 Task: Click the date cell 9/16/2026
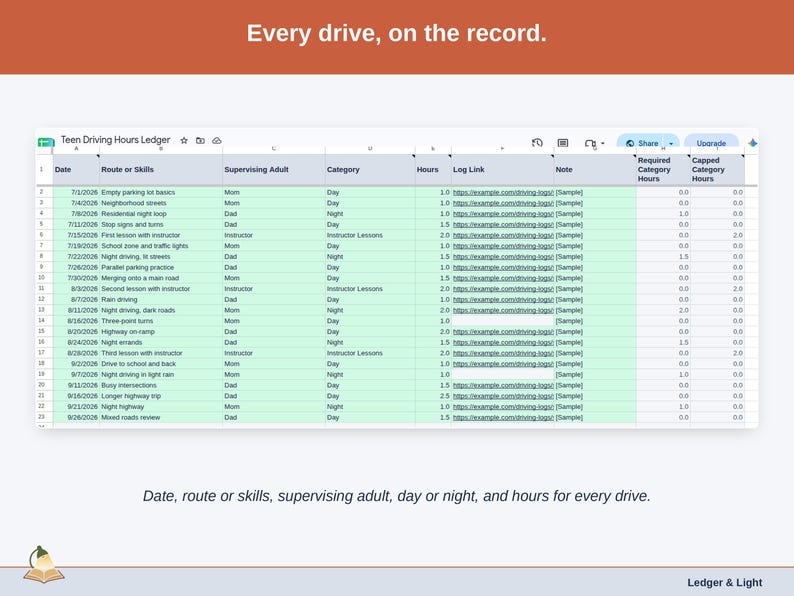[76, 396]
